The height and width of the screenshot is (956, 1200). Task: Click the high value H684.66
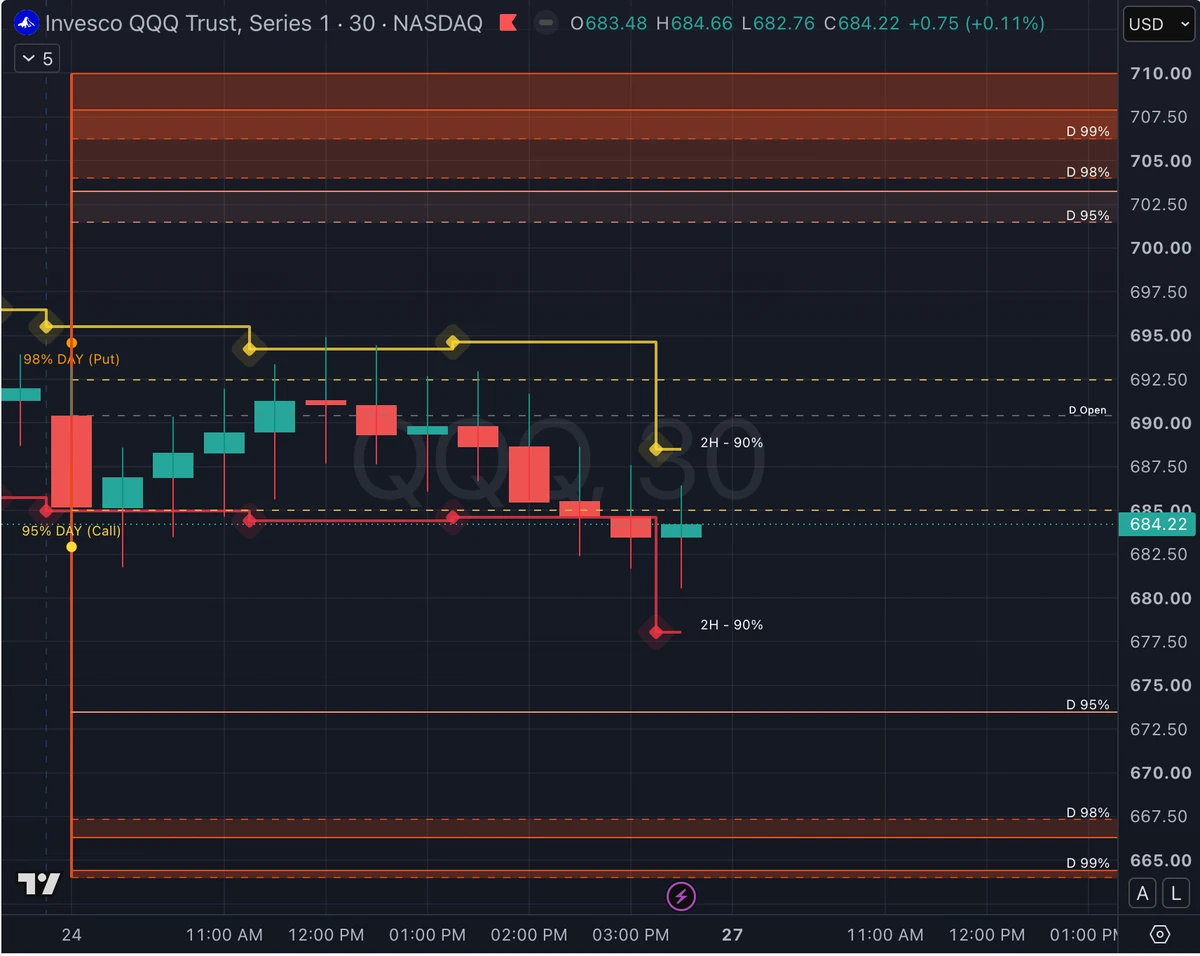coord(696,23)
